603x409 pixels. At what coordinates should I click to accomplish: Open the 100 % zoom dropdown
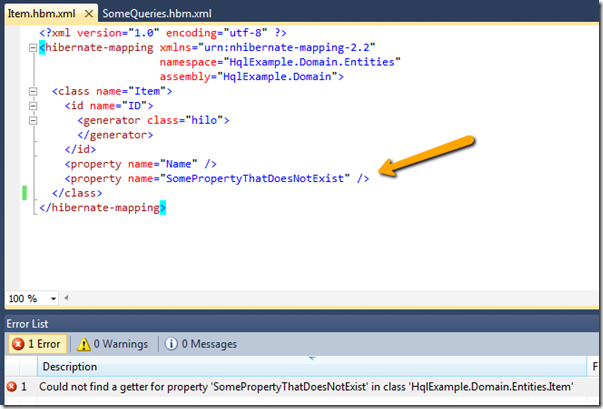53,298
